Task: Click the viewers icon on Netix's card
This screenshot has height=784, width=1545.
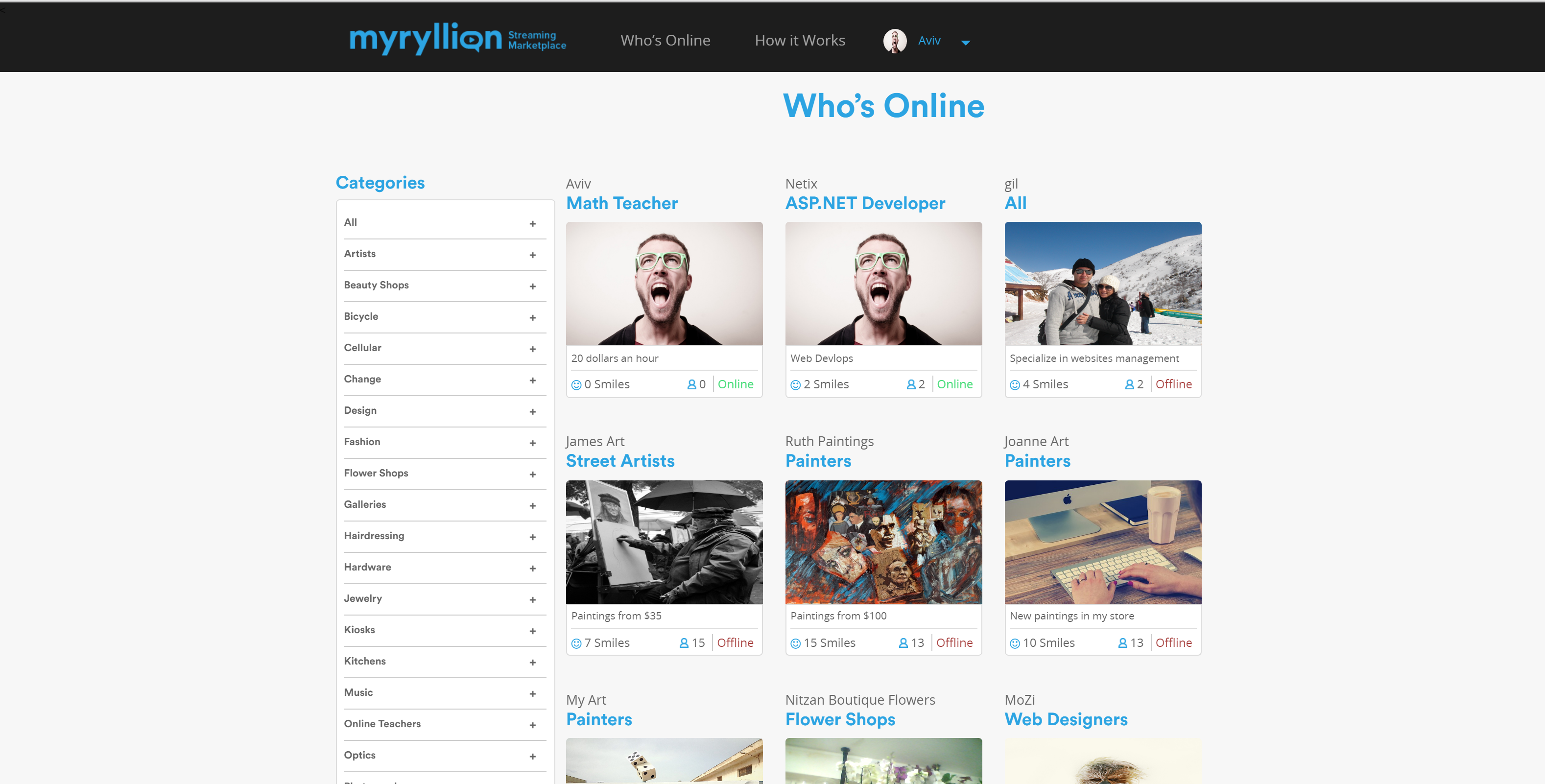Action: [911, 384]
